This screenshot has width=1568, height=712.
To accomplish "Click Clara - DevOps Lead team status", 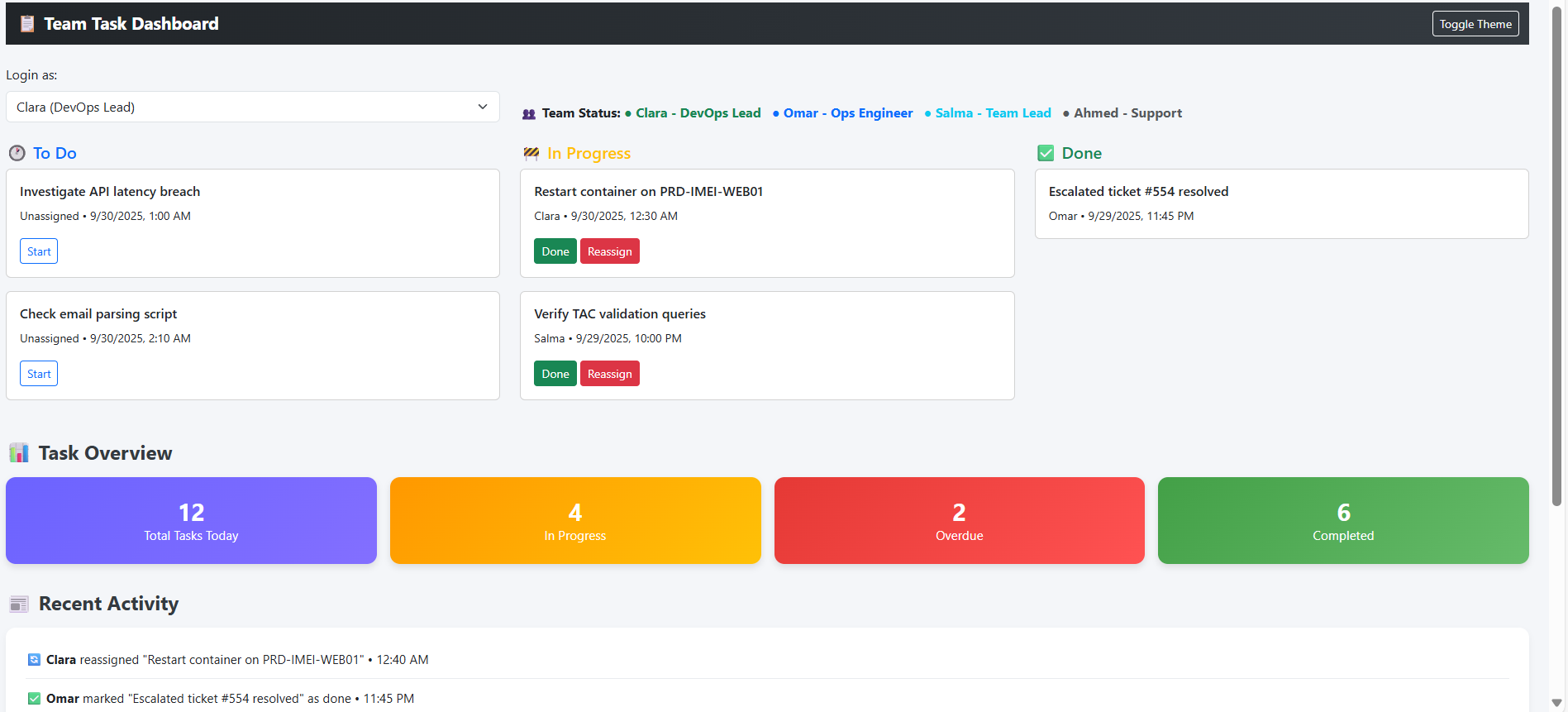I will point(693,113).
